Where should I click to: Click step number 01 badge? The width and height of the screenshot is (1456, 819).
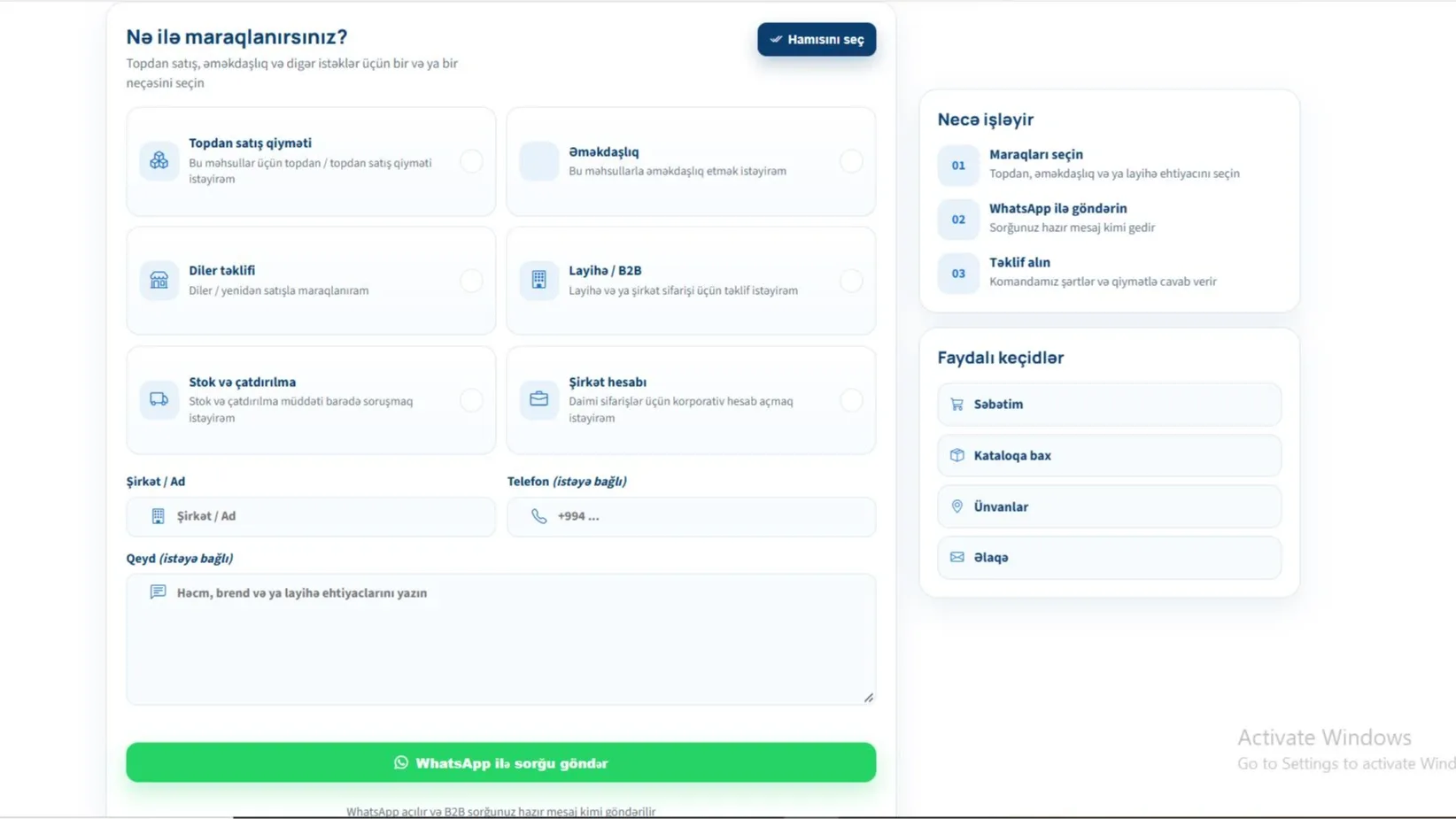coord(958,165)
